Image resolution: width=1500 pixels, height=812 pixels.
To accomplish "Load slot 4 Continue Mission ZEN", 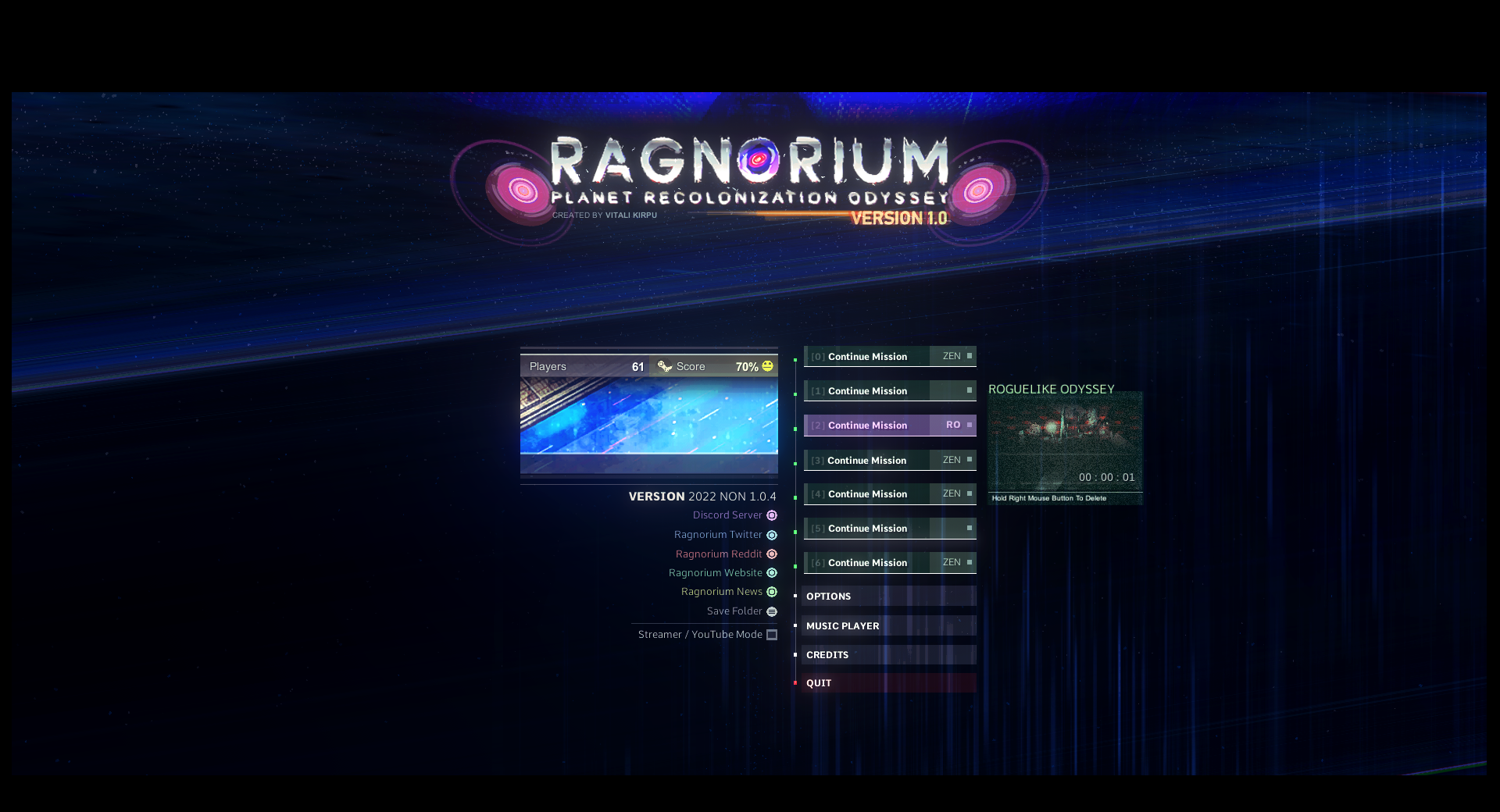I will click(889, 494).
